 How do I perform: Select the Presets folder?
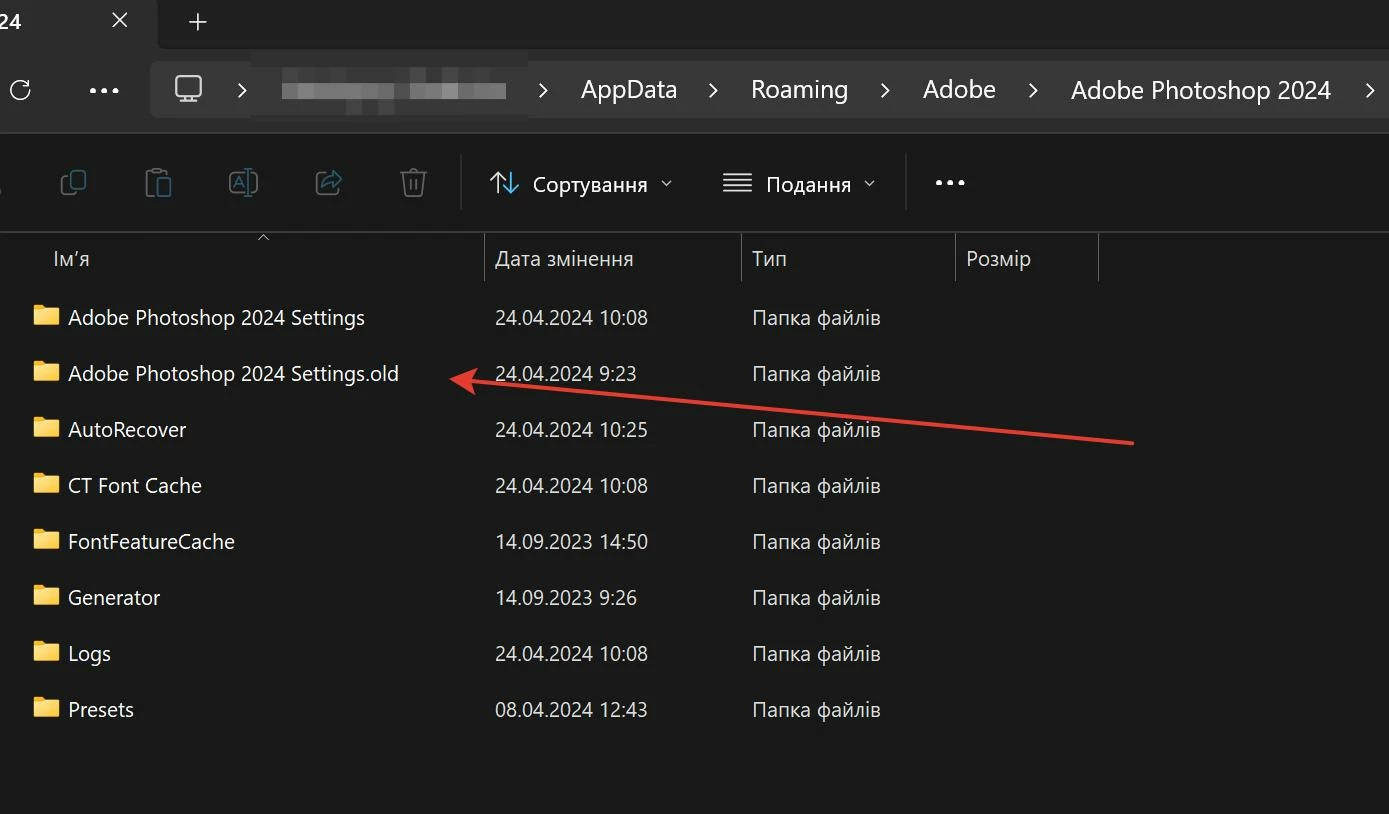(101, 710)
